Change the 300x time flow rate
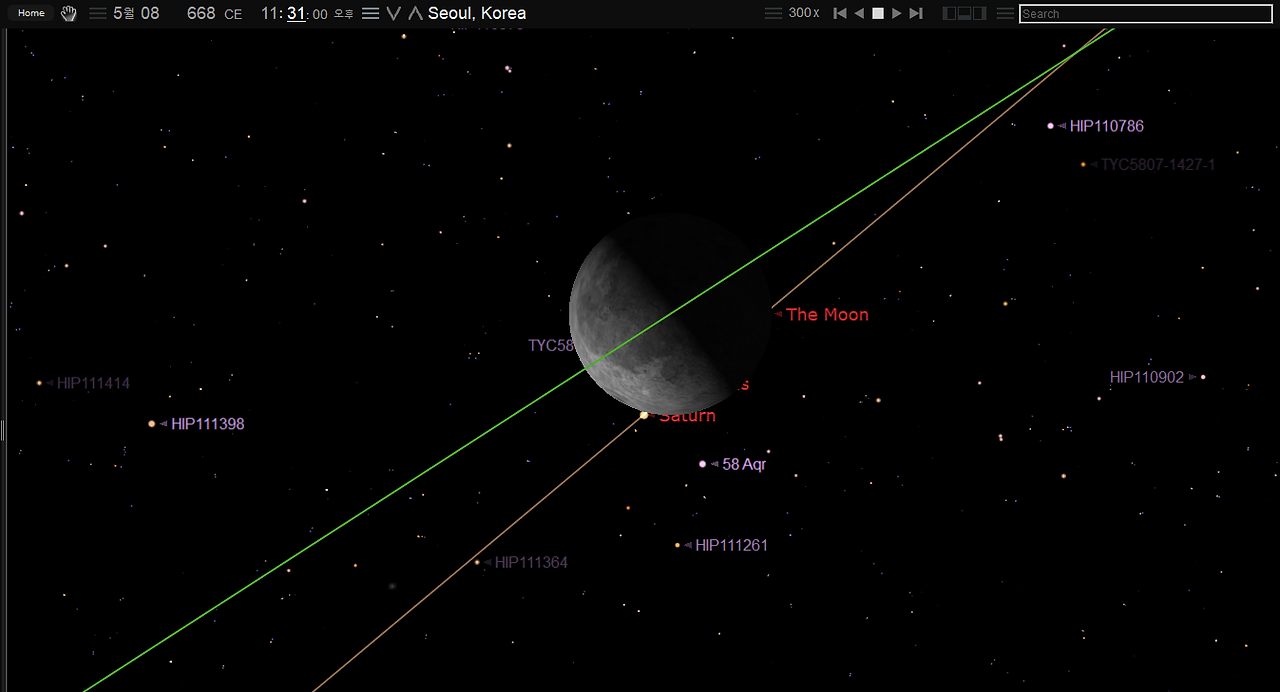The image size is (1280, 692). click(x=804, y=13)
